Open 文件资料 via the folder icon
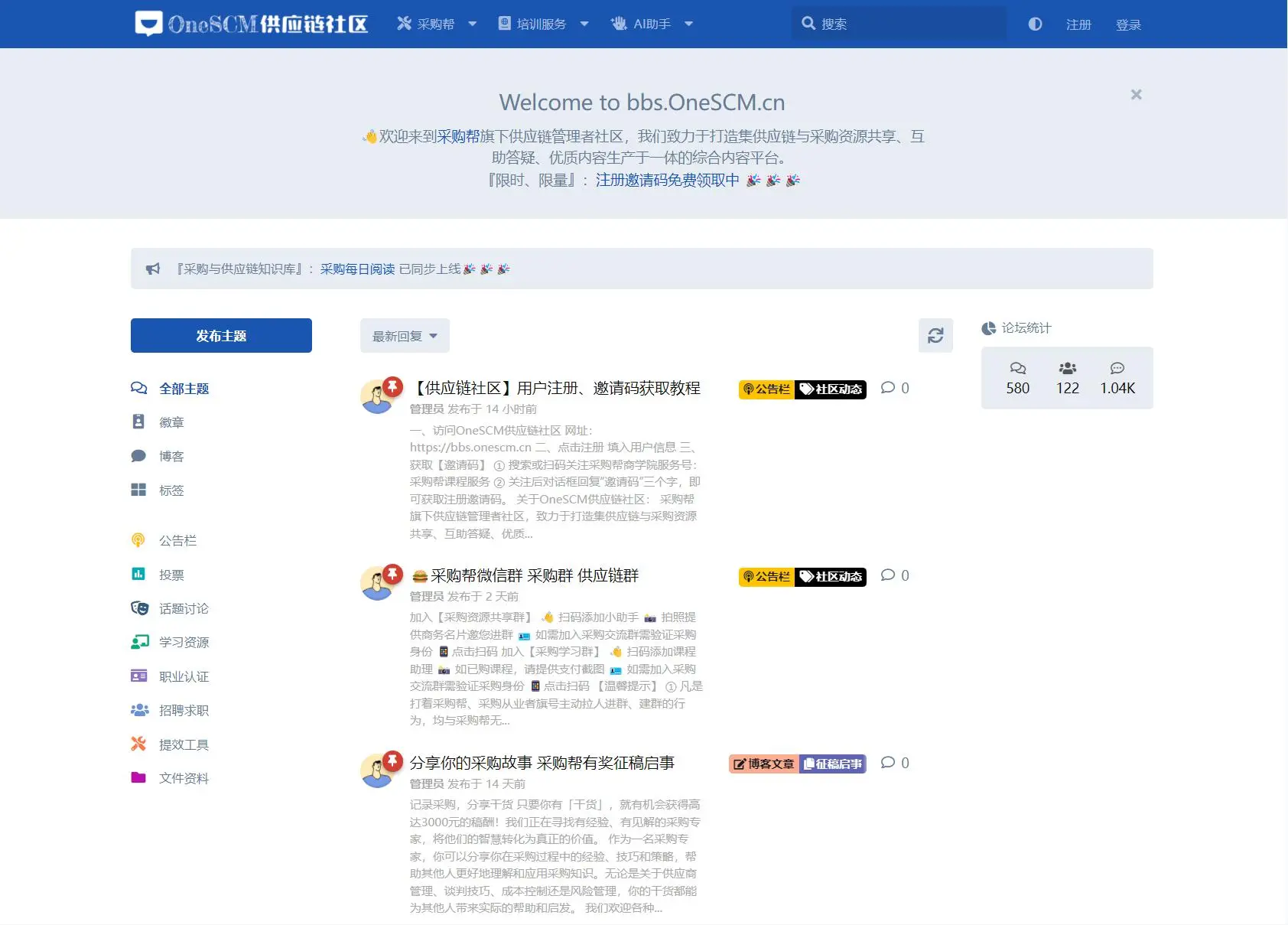The image size is (1288, 925). (x=138, y=778)
